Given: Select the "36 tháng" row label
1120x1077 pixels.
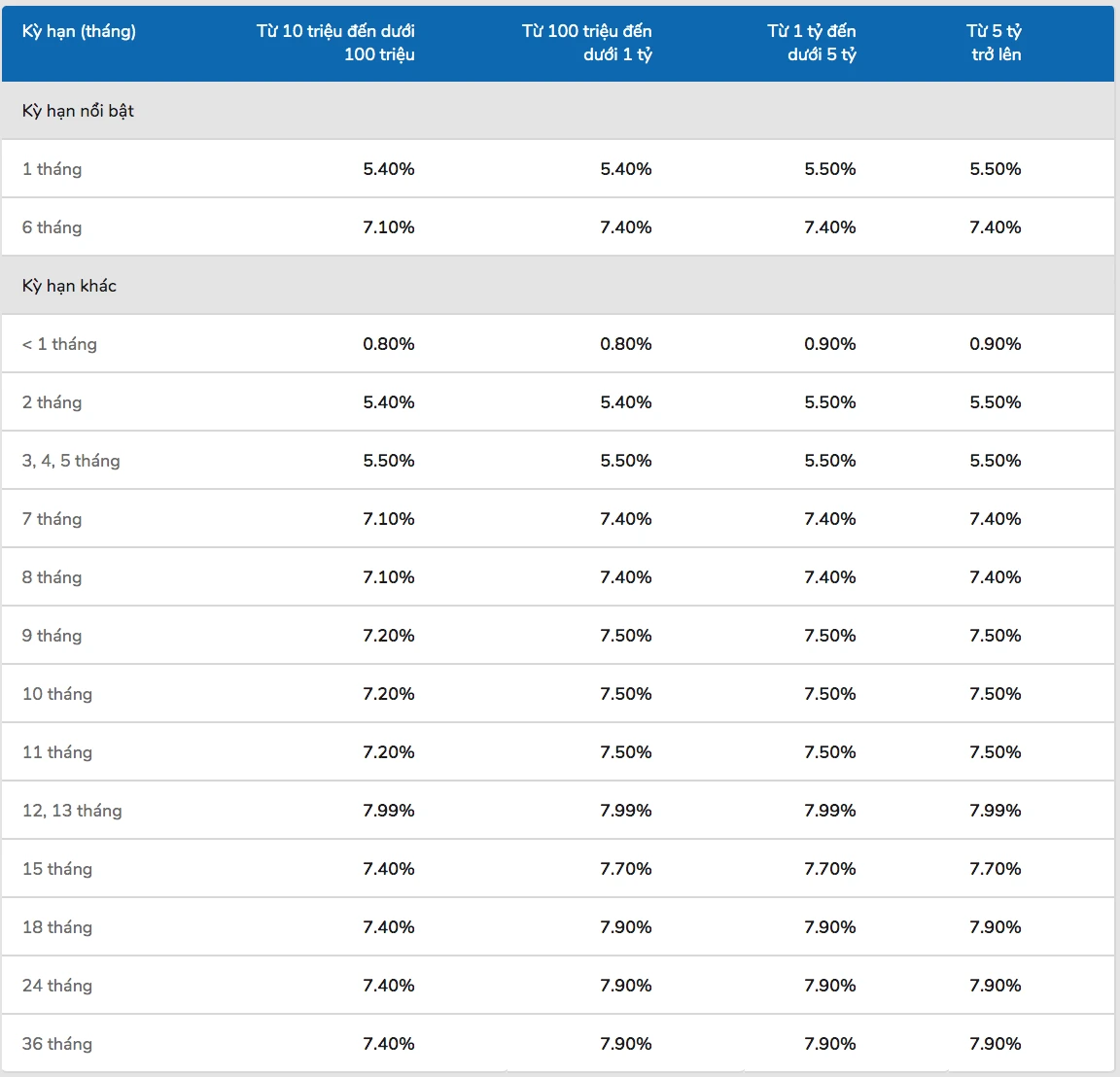Looking at the screenshot, I should click(x=57, y=1044).
